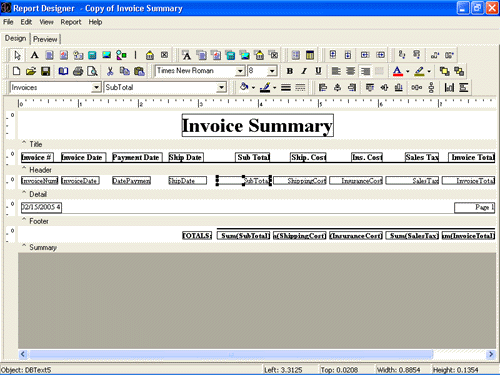Select the TOTALS: label in Summary band
The height and width of the screenshot is (375, 500).
pyautogui.click(x=197, y=236)
